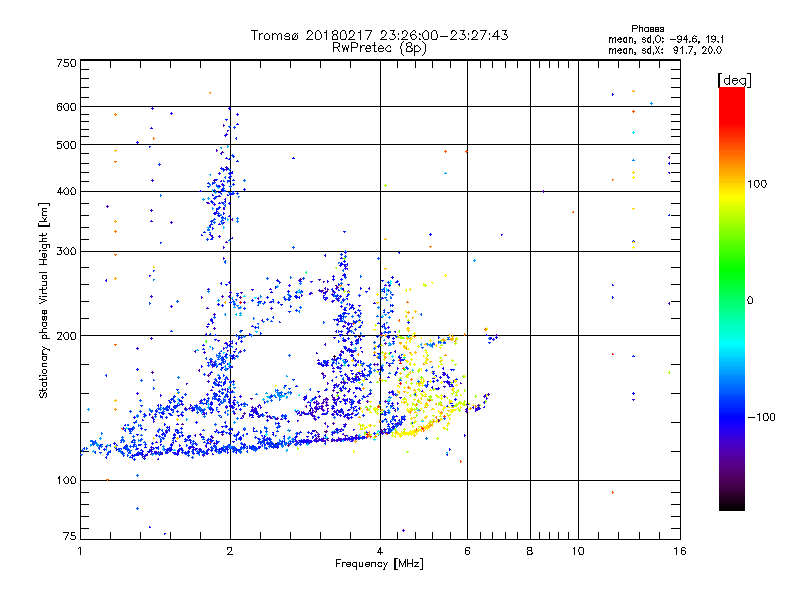Viewport: 800px width, 600px height.
Task: Click the black bottom of the phase colorbar
Action: tap(732, 503)
